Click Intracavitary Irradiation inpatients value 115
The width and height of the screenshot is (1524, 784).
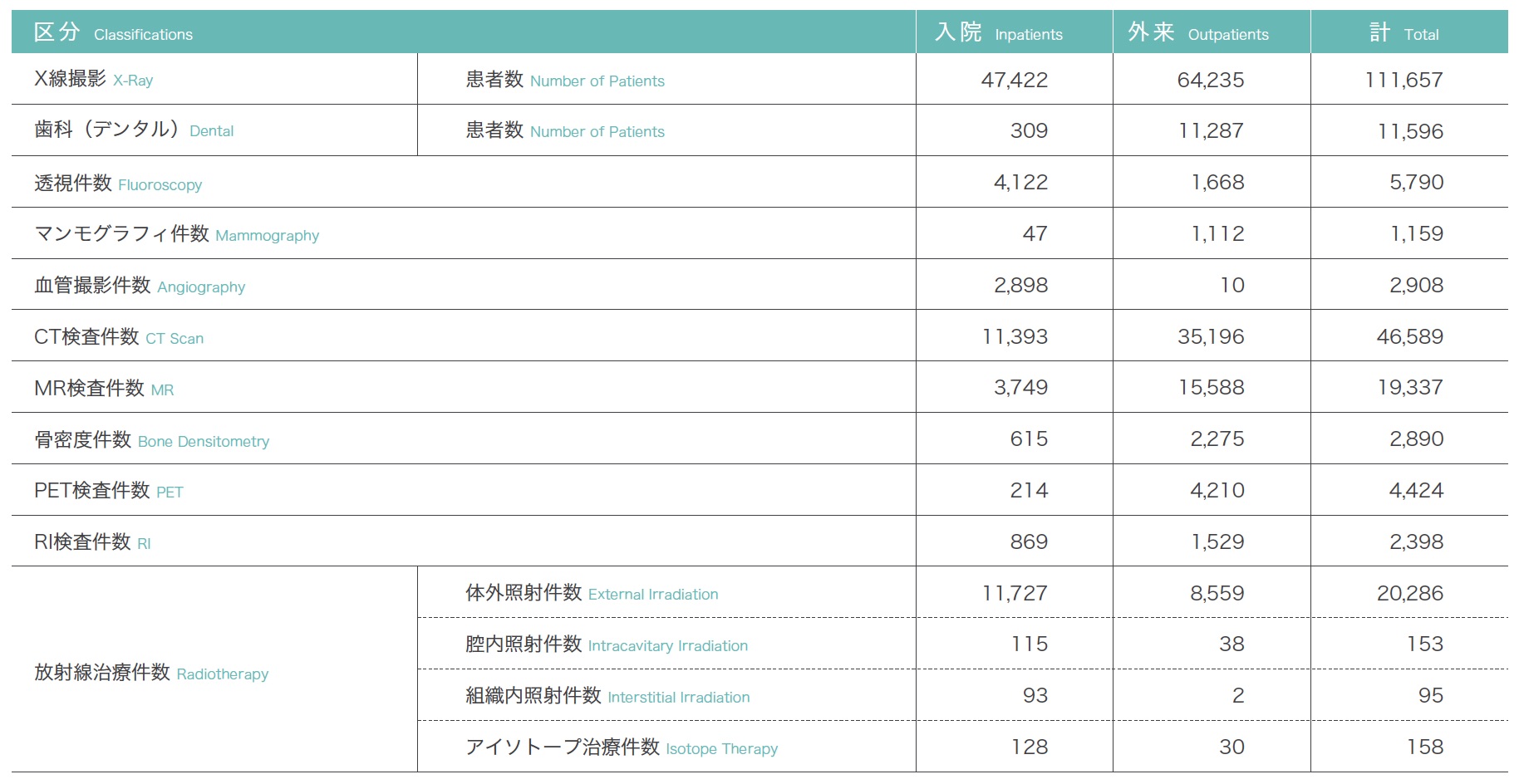coord(1030,644)
